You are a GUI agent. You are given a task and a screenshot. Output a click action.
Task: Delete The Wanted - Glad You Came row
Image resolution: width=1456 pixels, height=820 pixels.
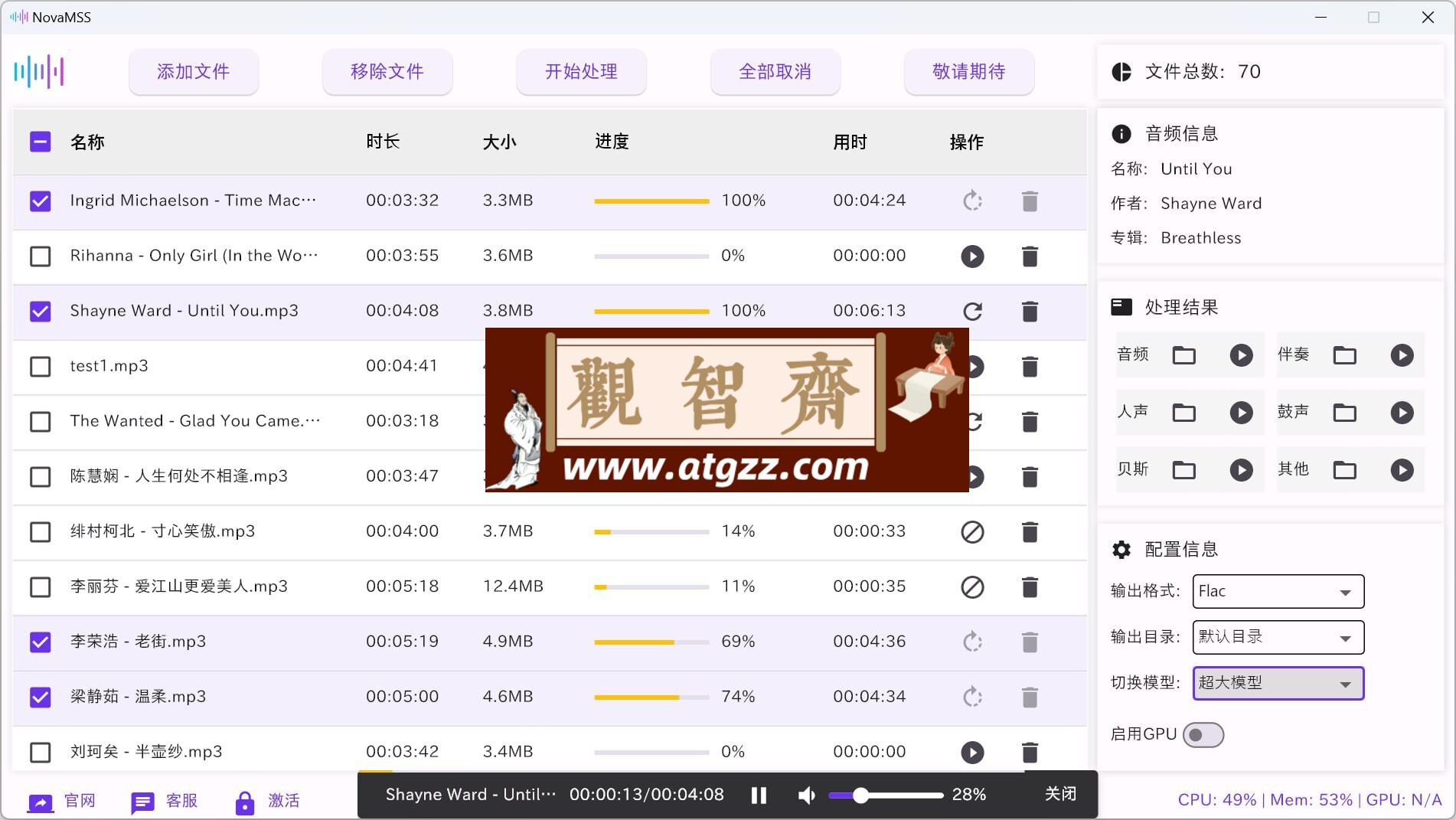pos(1030,421)
